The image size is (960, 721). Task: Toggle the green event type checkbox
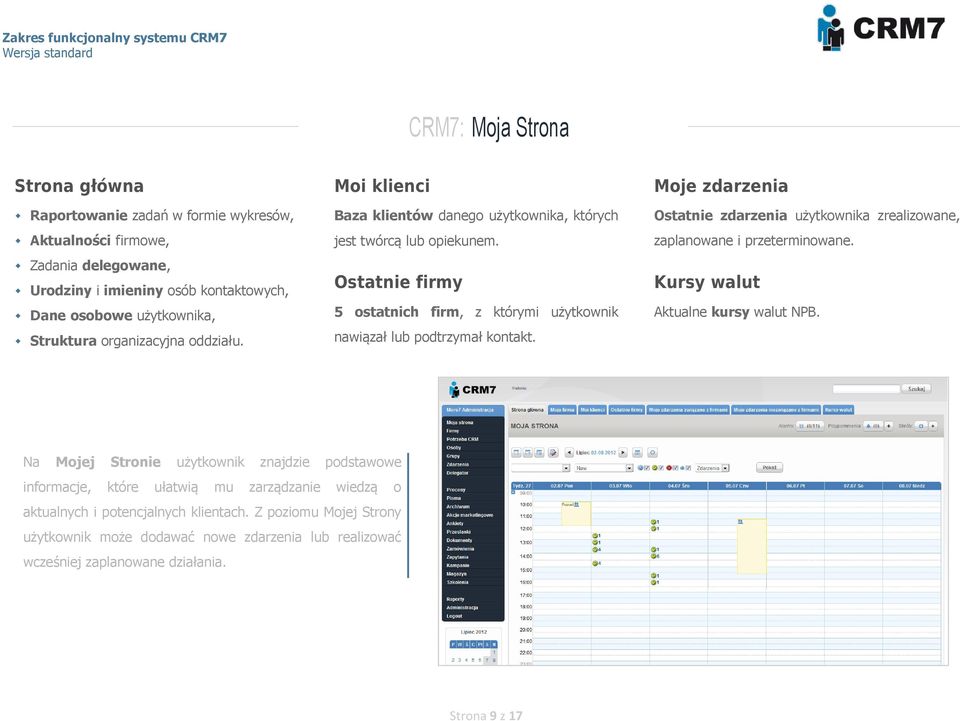pos(661,468)
